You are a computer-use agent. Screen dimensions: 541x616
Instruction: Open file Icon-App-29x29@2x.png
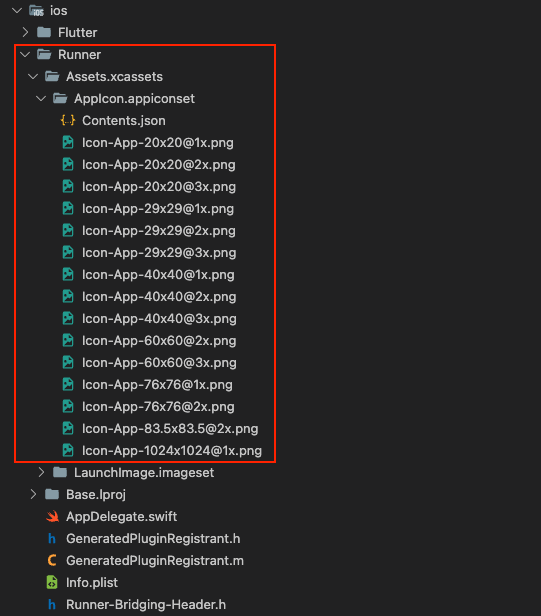tap(159, 231)
